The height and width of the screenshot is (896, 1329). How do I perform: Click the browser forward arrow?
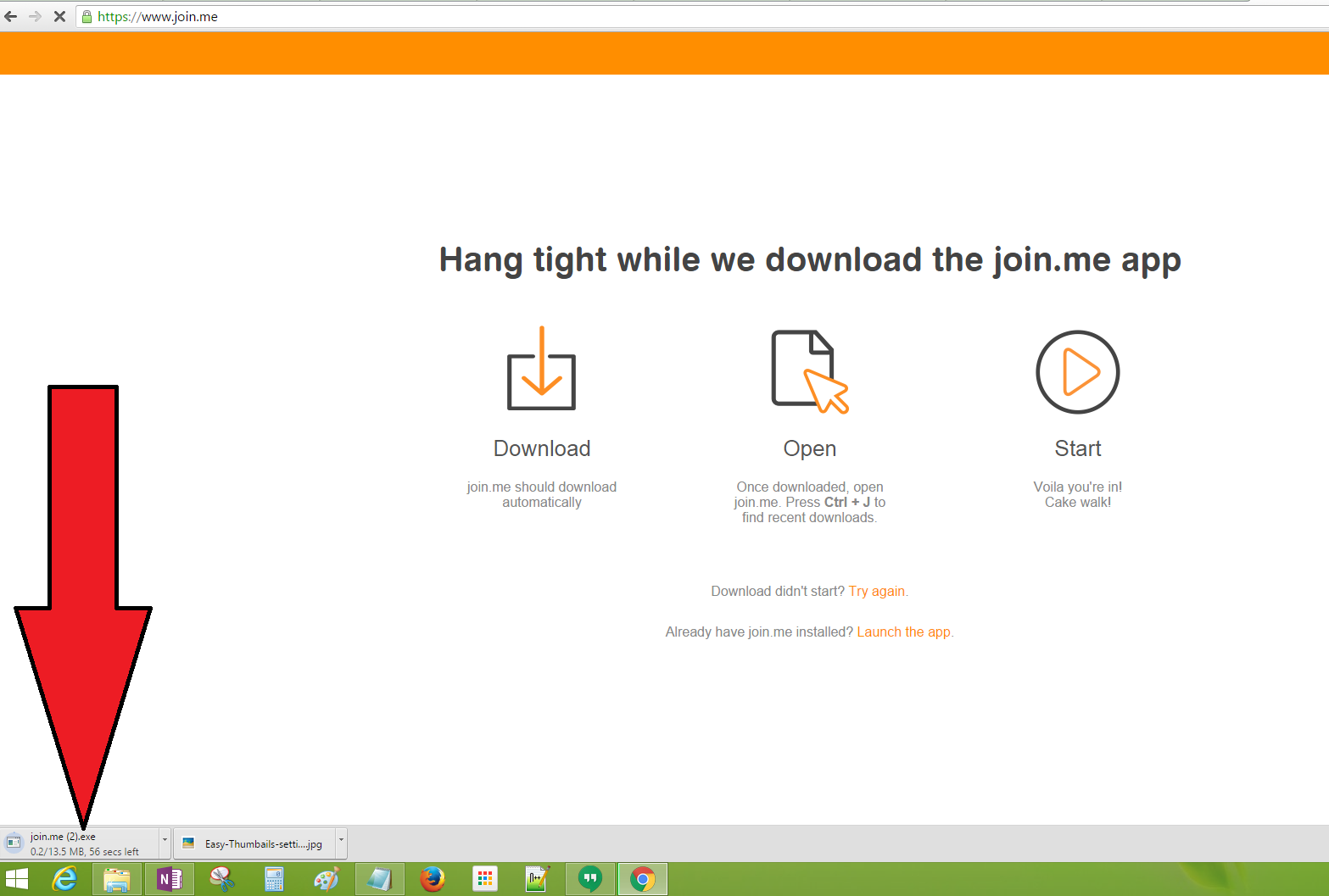pos(35,16)
